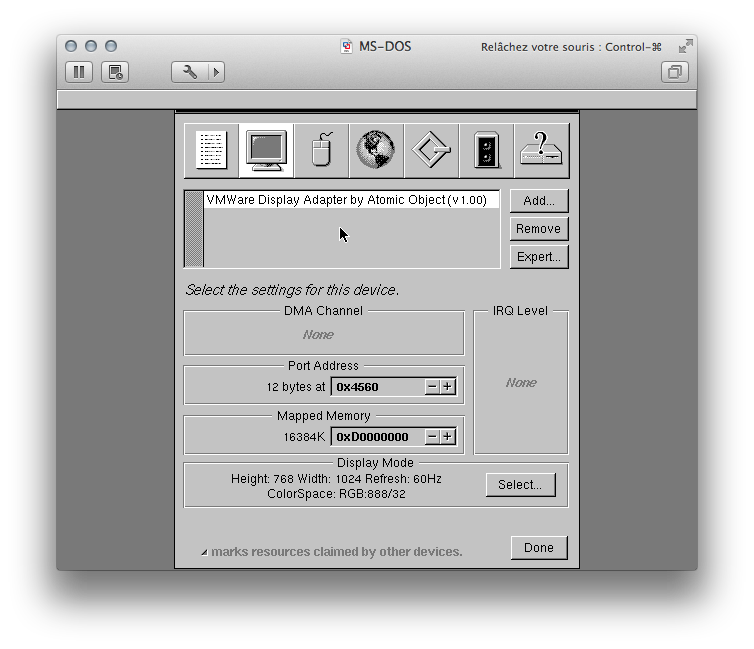Switch to Unity view button
Image resolution: width=754 pixels, height=649 pixels.
tap(675, 72)
